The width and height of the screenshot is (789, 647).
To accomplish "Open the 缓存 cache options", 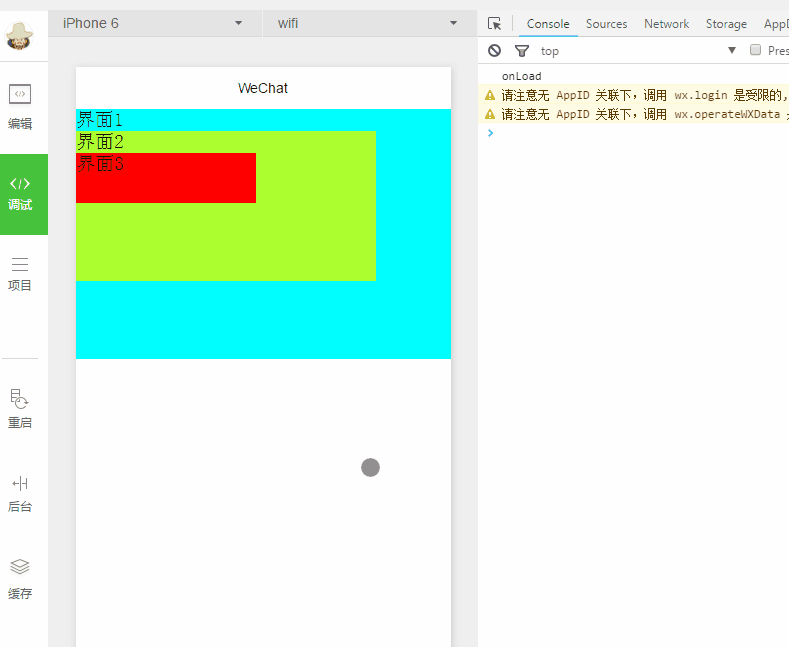I will pyautogui.click(x=20, y=579).
